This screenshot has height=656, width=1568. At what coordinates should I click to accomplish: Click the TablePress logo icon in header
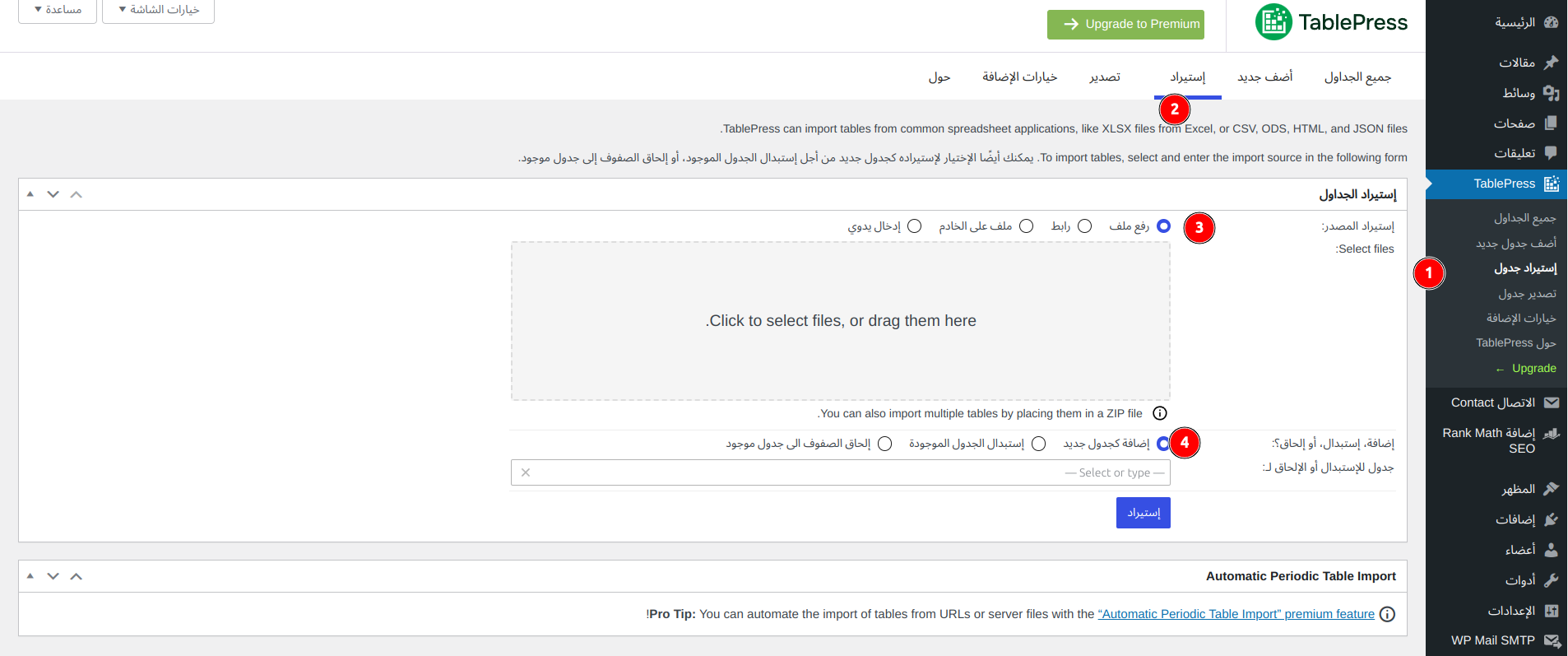point(1273,22)
